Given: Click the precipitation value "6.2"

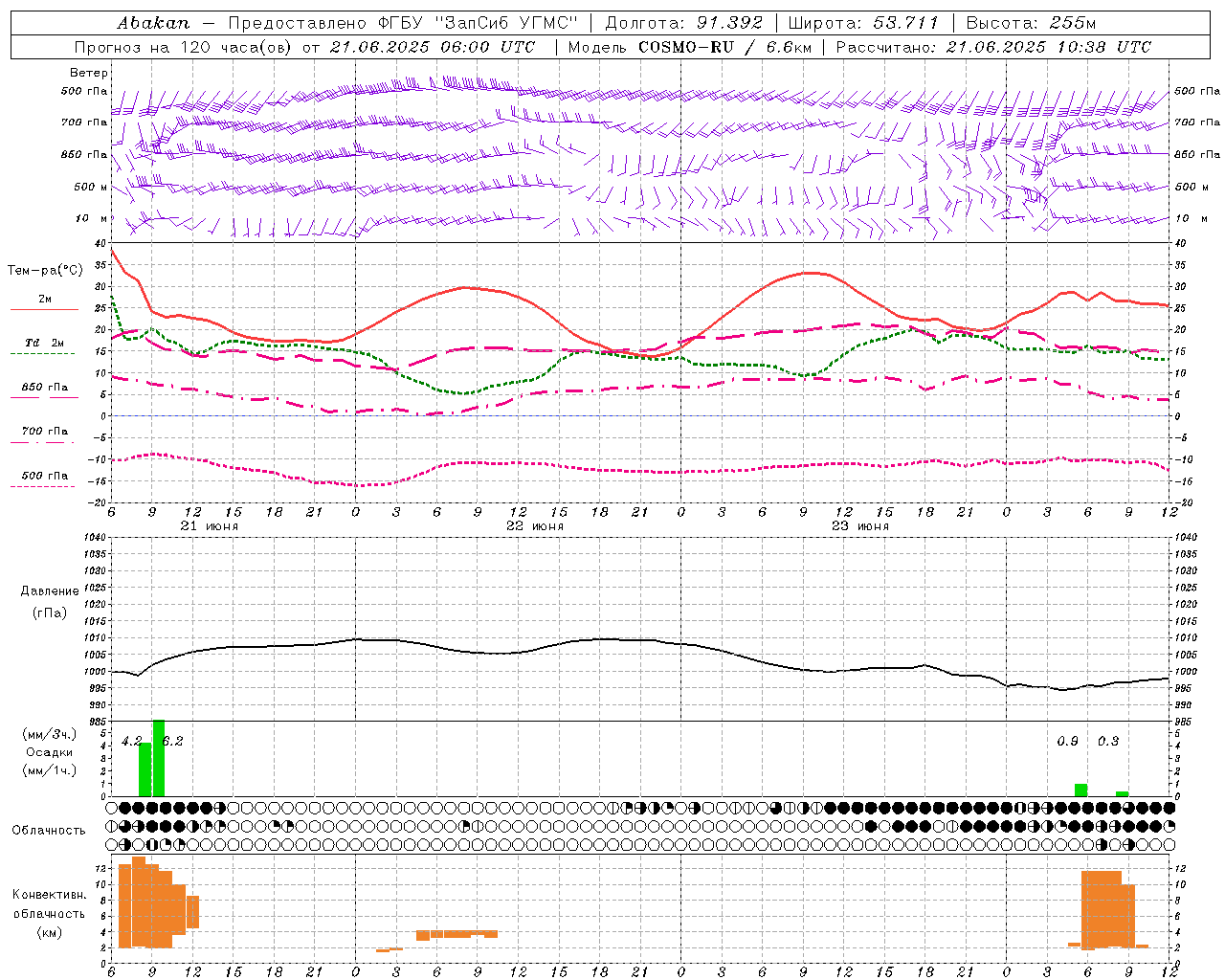Looking at the screenshot, I should [172, 742].
